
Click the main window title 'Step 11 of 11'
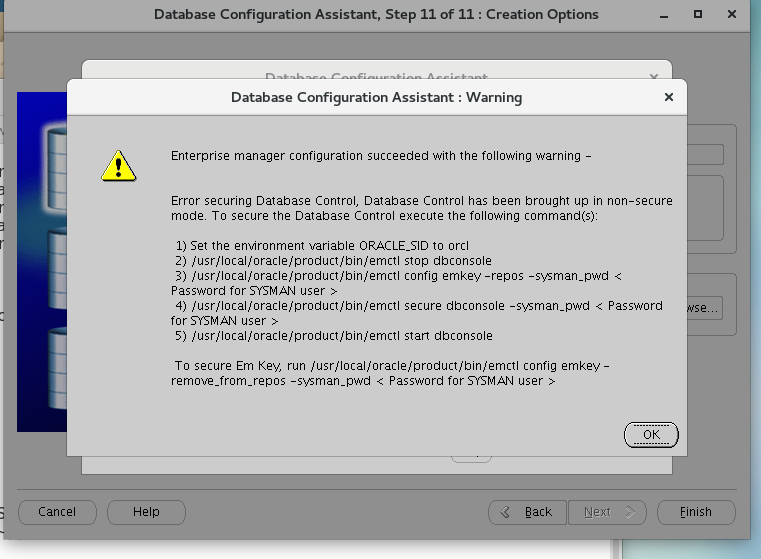(x=376, y=15)
